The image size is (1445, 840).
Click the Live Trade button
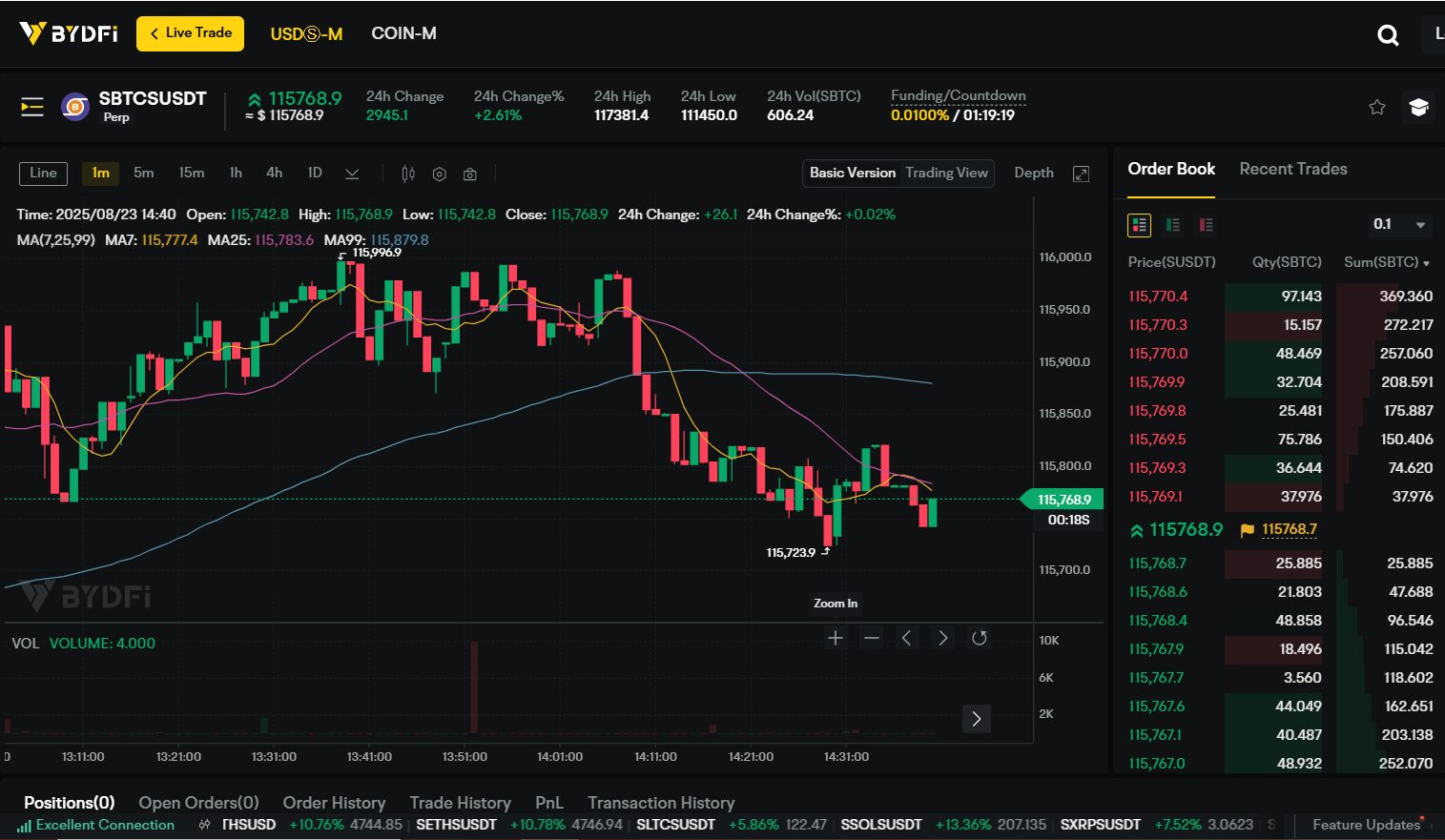tap(191, 33)
